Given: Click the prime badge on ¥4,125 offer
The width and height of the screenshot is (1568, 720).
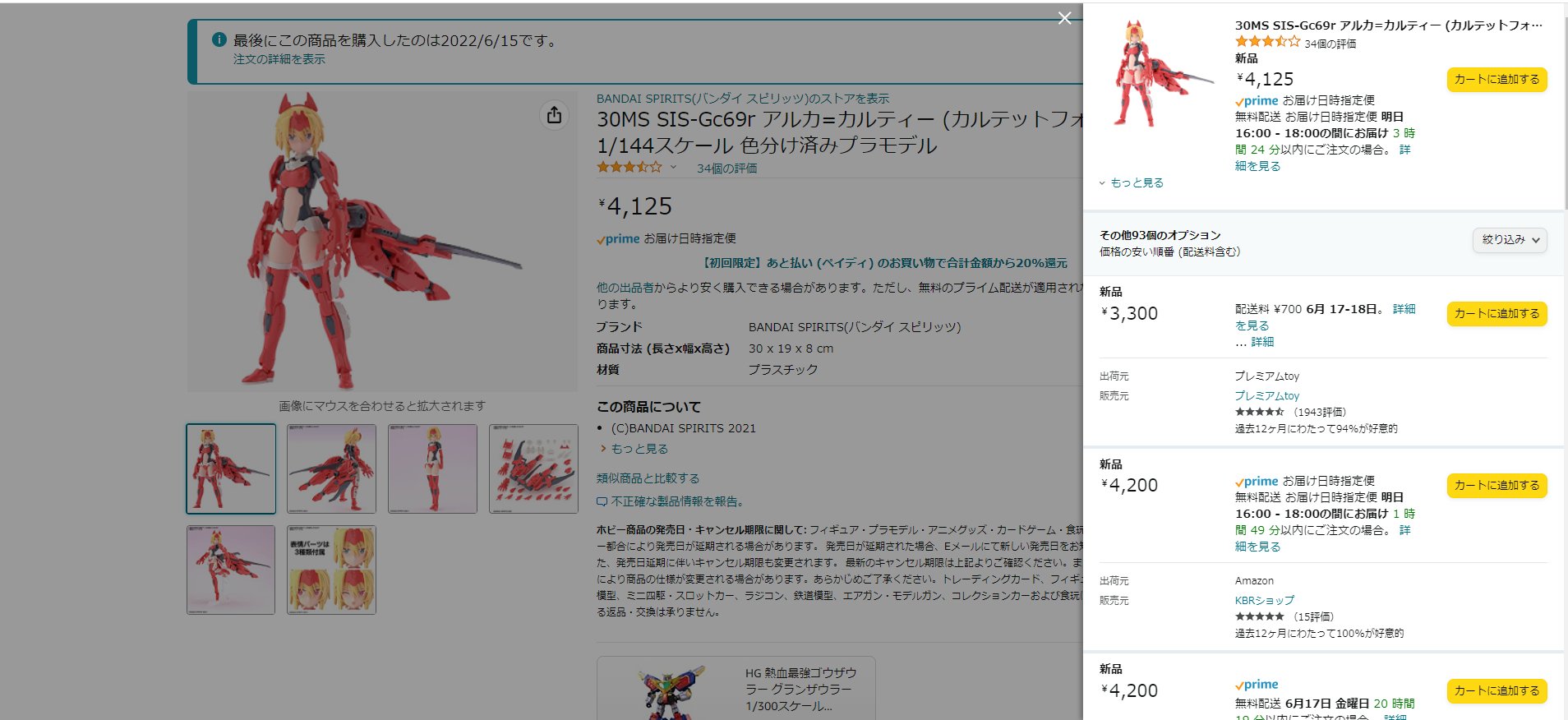Looking at the screenshot, I should pos(1257,100).
